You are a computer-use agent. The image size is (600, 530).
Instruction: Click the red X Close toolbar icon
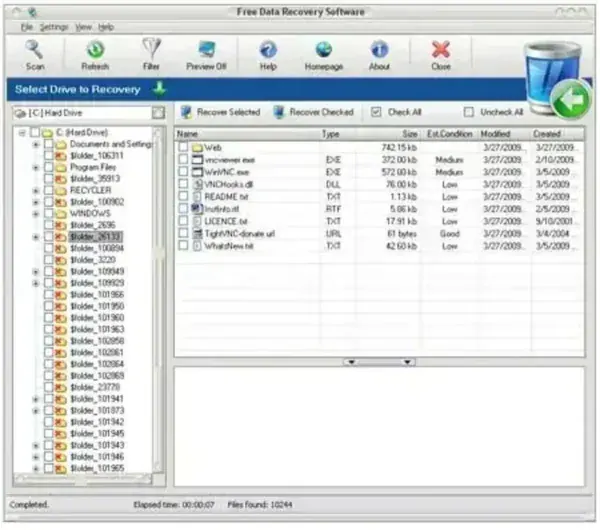441,49
